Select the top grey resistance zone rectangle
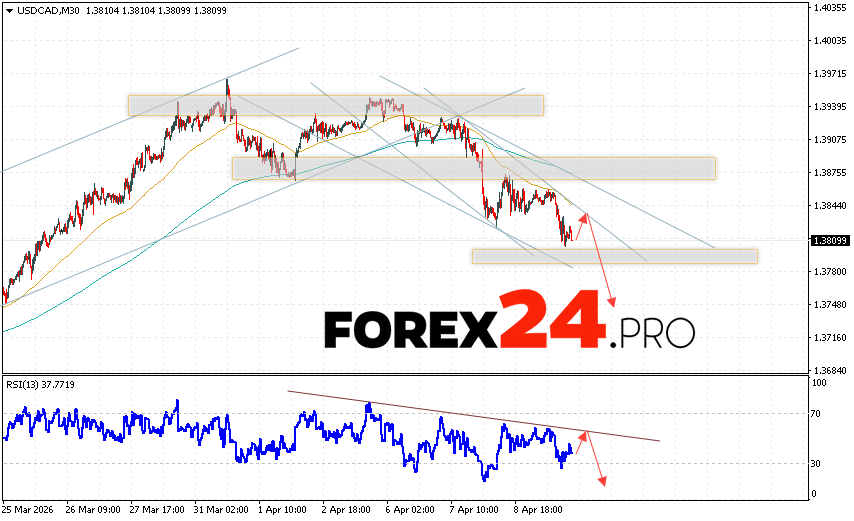The height and width of the screenshot is (521, 854). [335, 105]
